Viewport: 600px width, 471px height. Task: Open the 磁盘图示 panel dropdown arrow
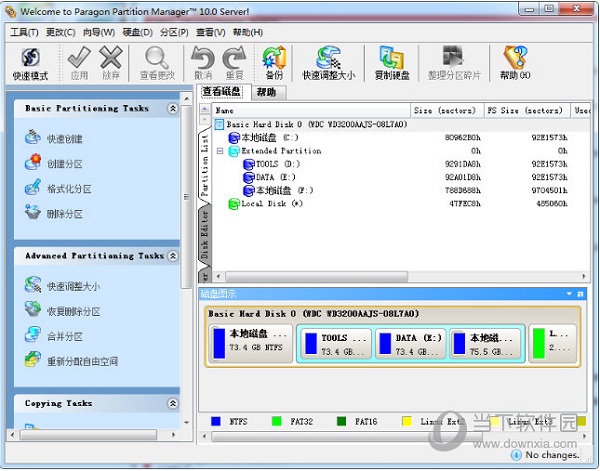(569, 294)
